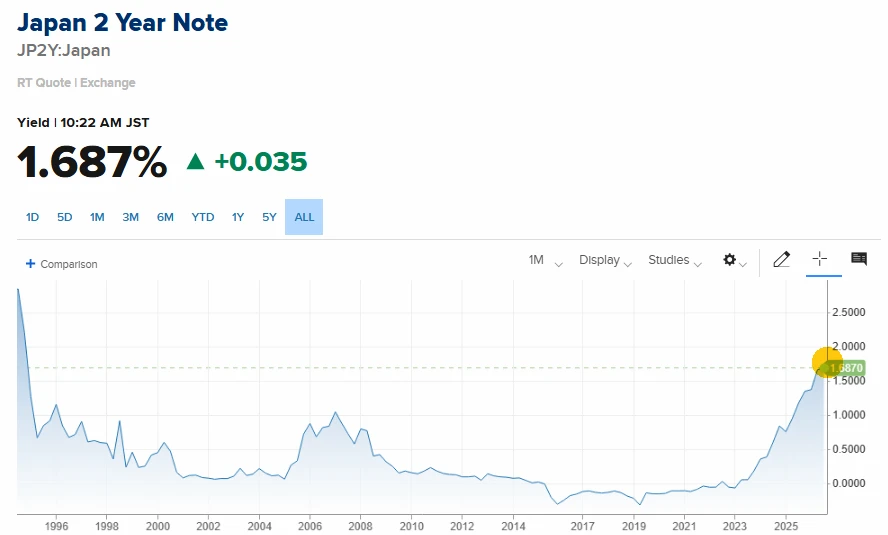Screen dimensions: 888x535
Task: Open the Display dropdown menu
Action: click(605, 260)
